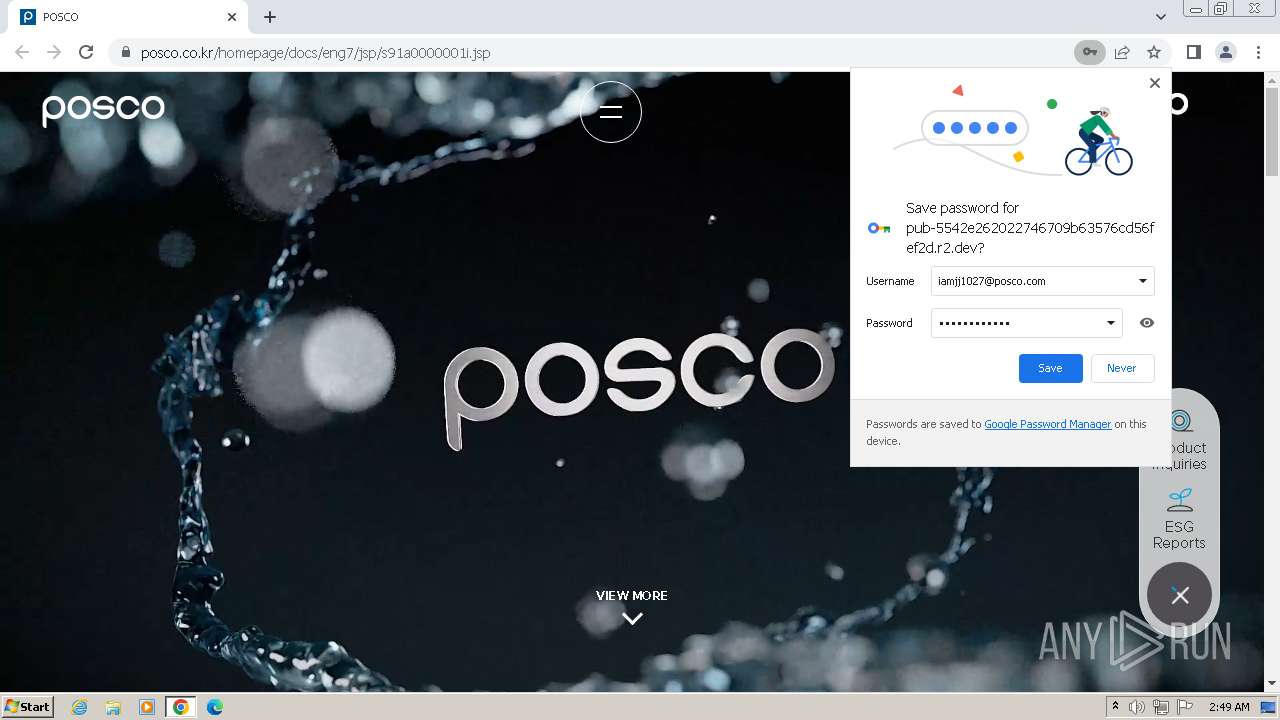Click the Never button
The height and width of the screenshot is (720, 1280).
[1122, 368]
